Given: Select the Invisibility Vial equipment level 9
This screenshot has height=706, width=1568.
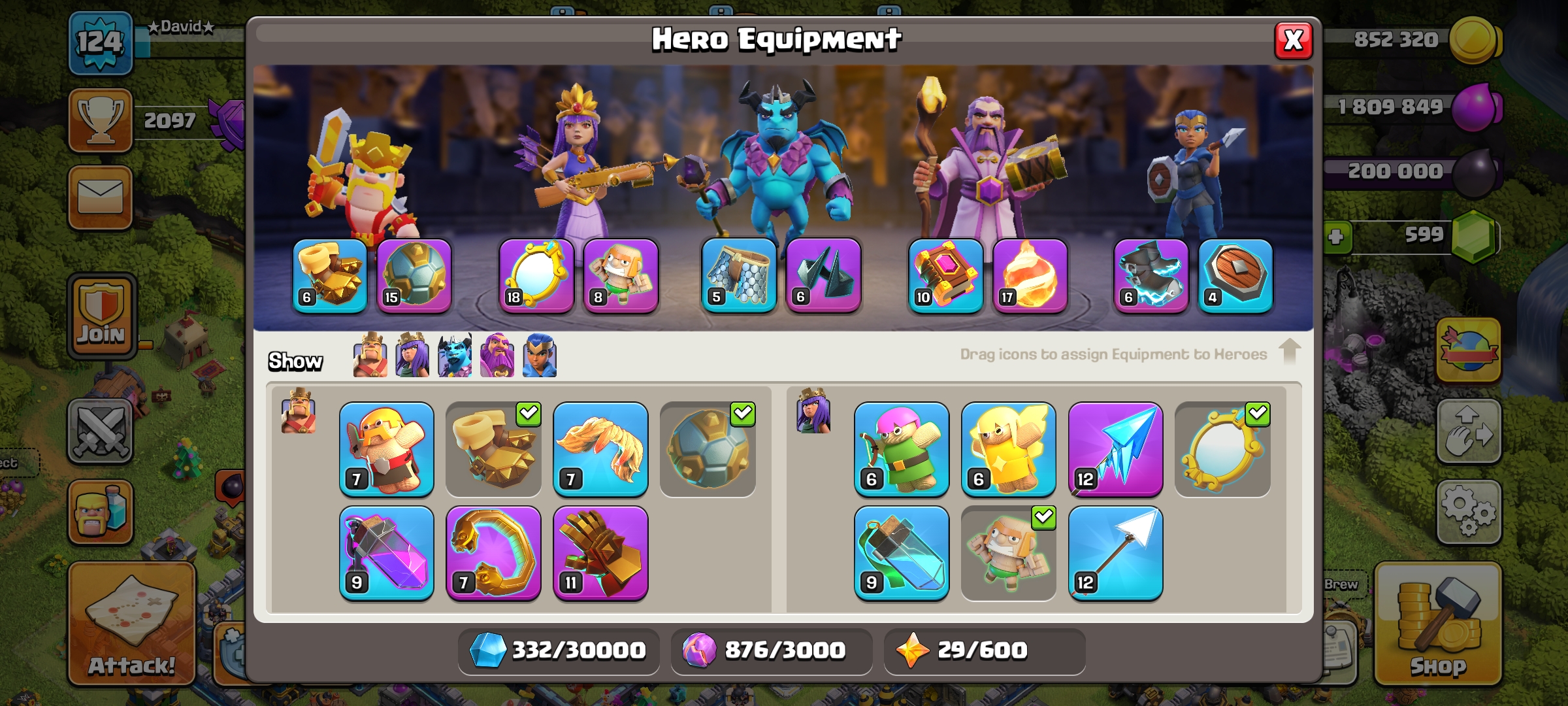Looking at the screenshot, I should pyautogui.click(x=902, y=553).
